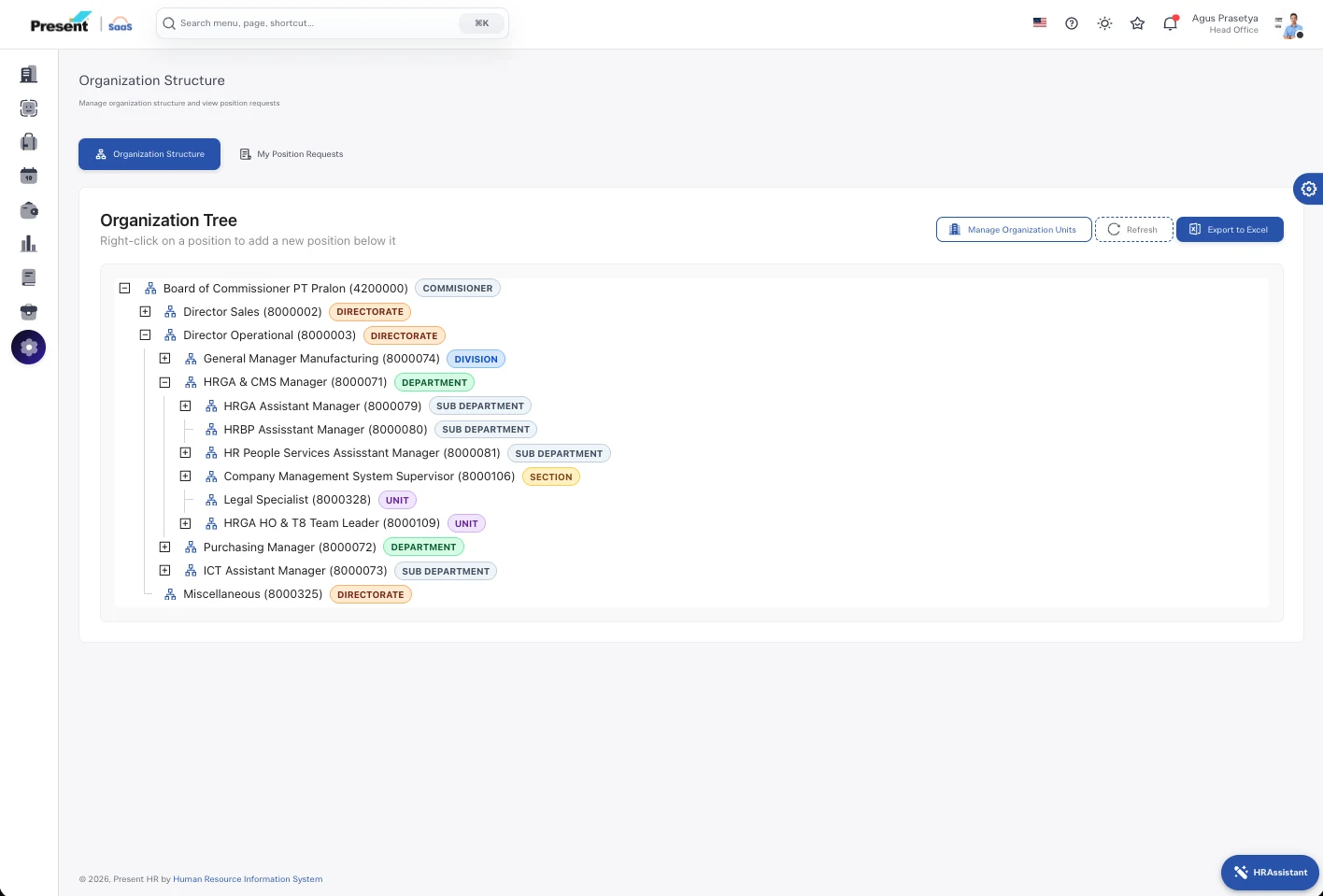Collapse the HRGA & CMS Manager node
This screenshot has height=896, width=1323.
[164, 382]
